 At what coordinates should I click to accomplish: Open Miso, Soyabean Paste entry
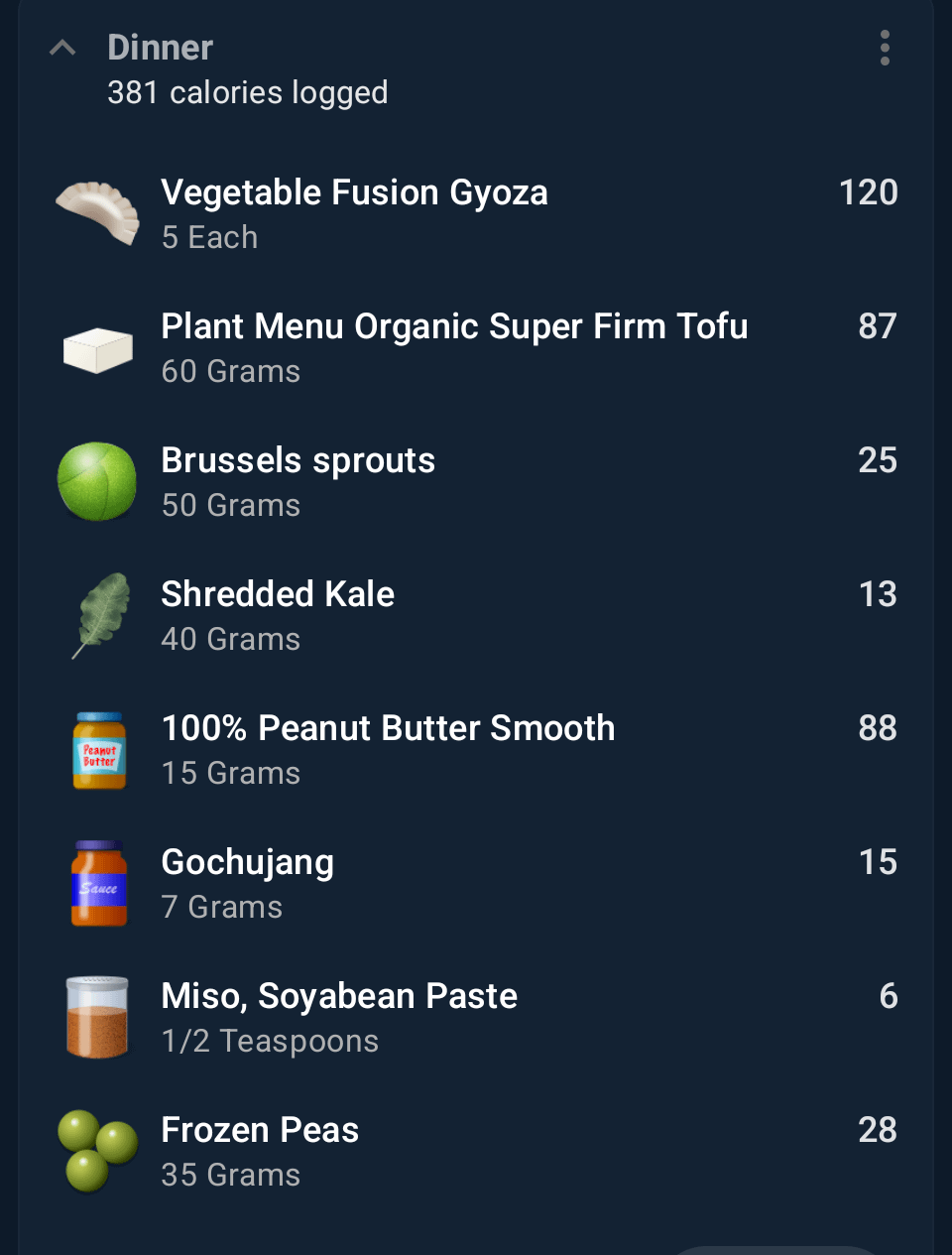tap(339, 996)
